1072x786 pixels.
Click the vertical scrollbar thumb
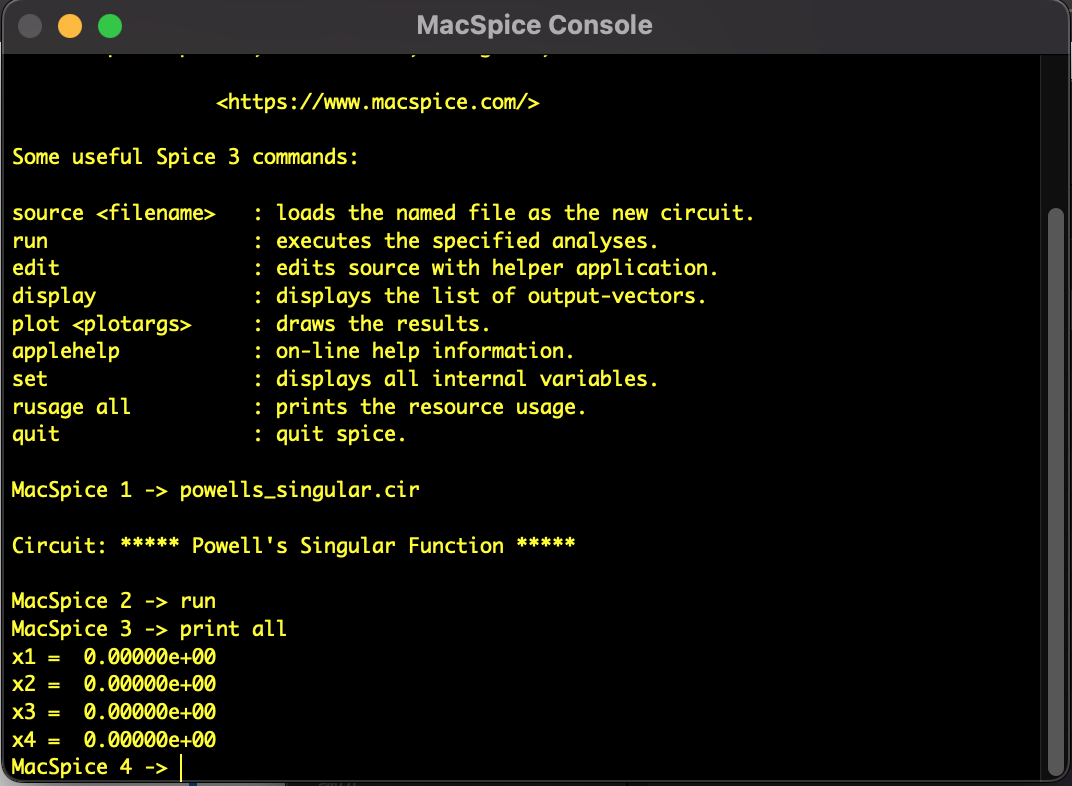(1055, 490)
